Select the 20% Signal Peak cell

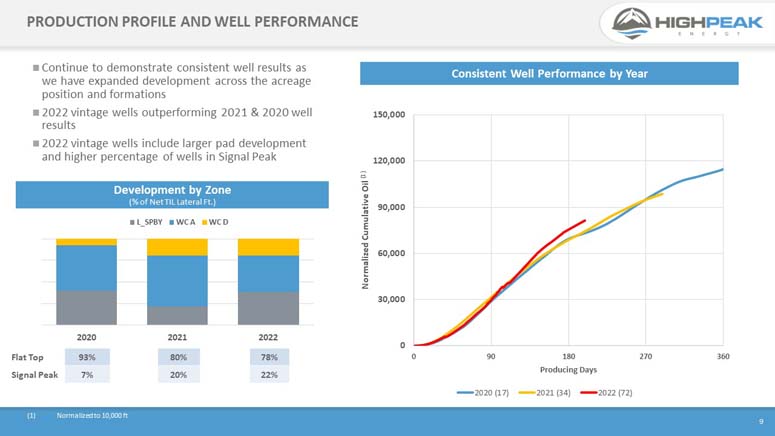coord(178,374)
